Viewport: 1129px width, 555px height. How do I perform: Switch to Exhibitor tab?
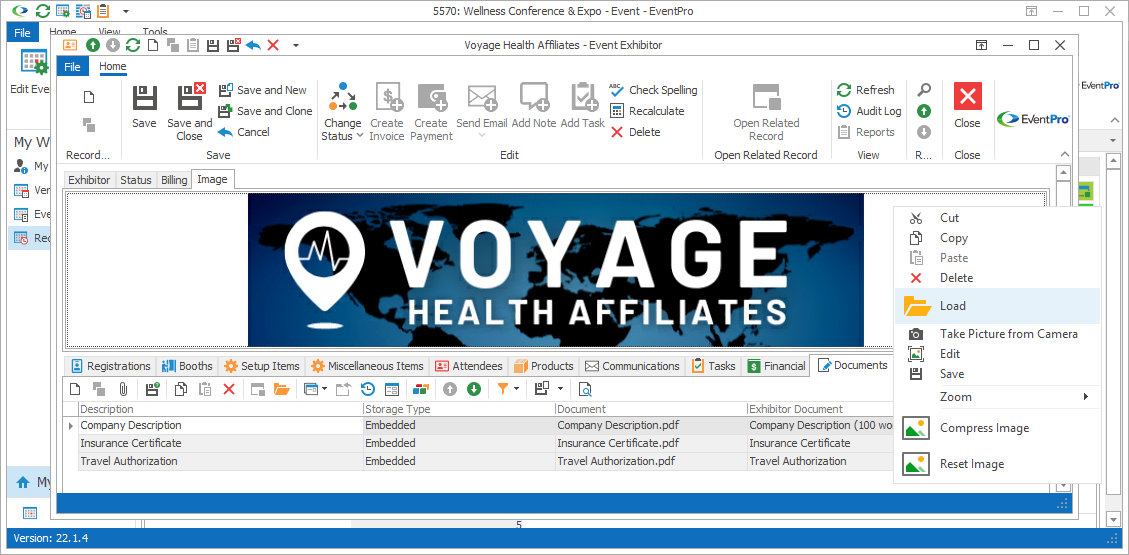pyautogui.click(x=89, y=180)
